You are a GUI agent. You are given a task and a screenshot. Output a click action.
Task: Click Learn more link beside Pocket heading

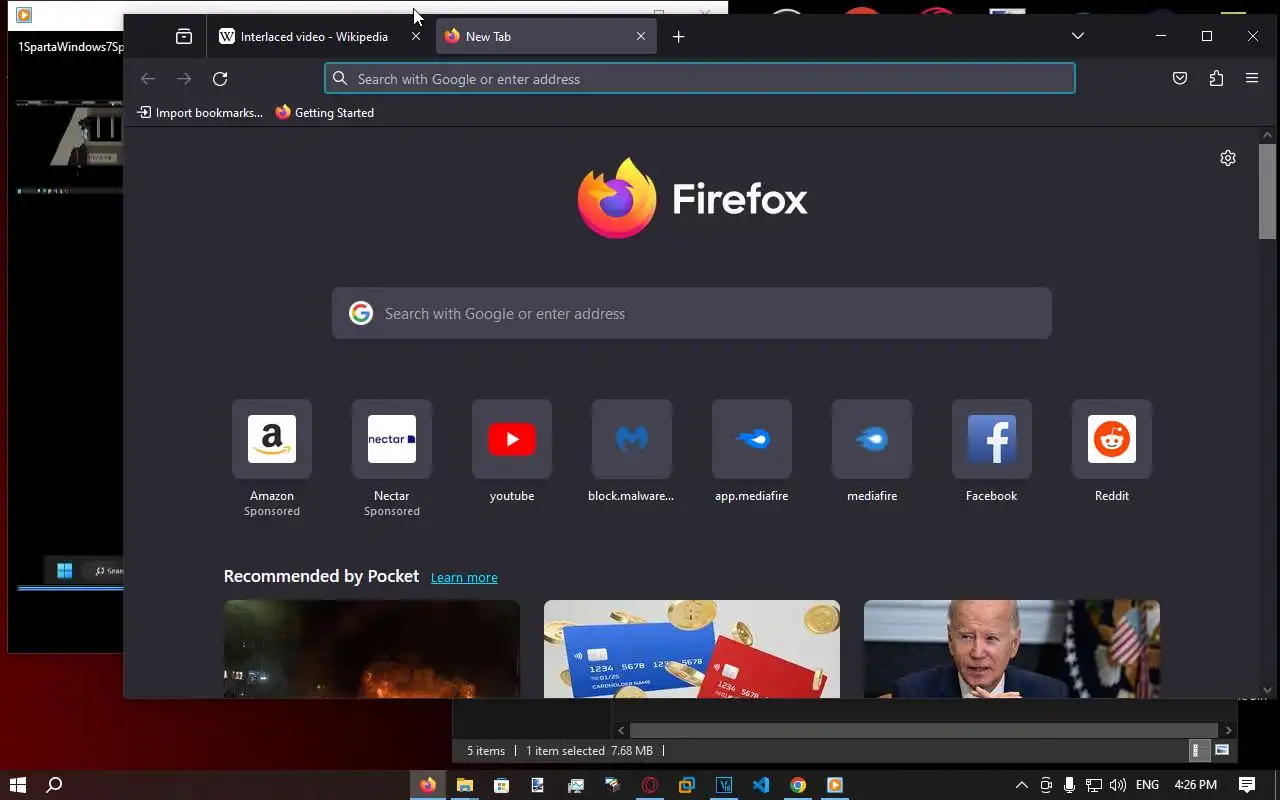(x=464, y=577)
